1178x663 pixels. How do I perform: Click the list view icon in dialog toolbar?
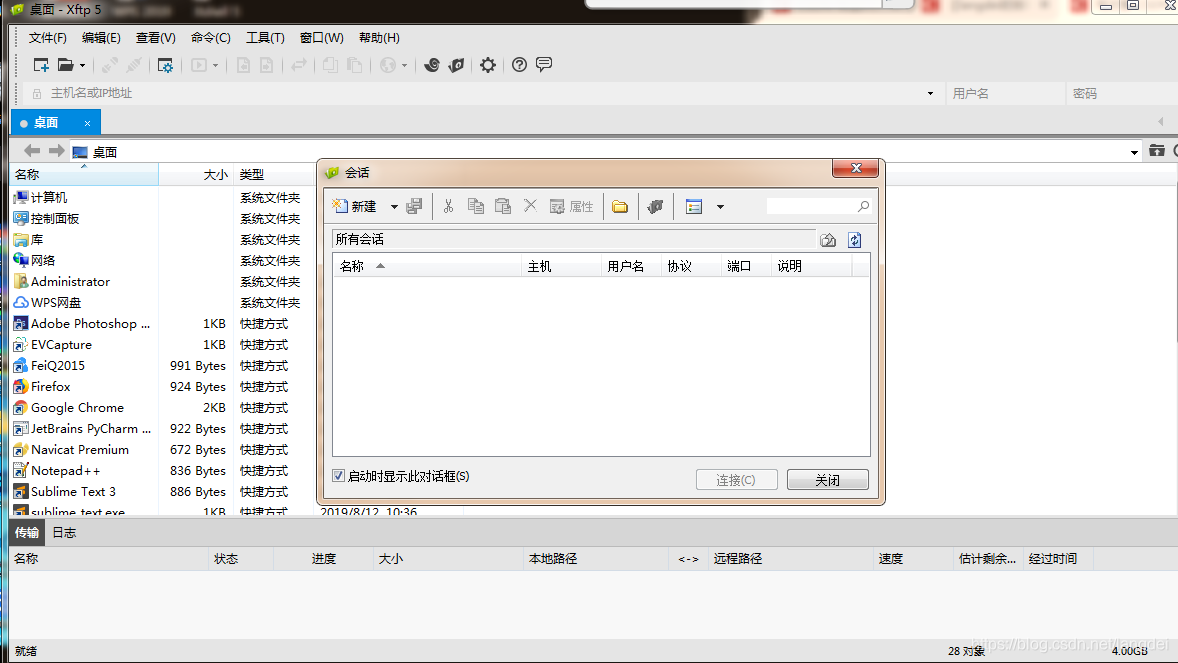(x=694, y=207)
